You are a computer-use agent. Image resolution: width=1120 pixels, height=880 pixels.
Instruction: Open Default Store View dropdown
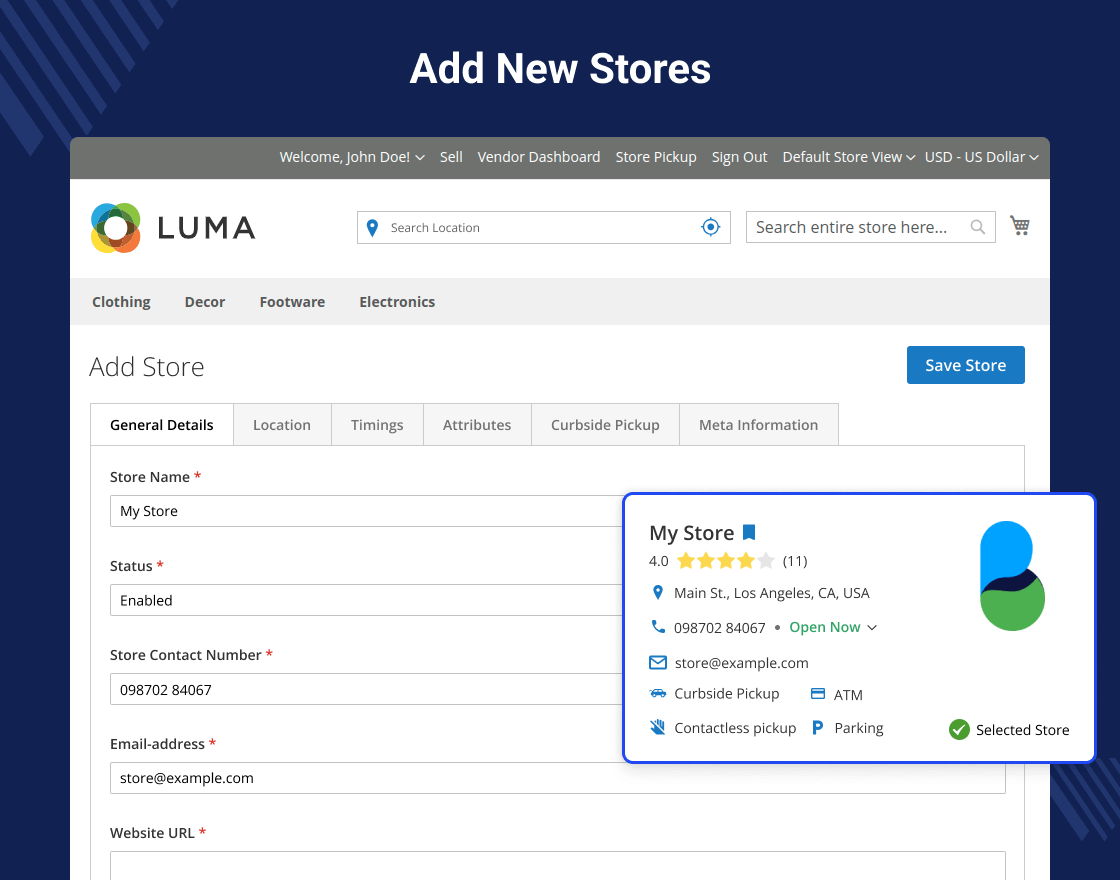pos(849,157)
